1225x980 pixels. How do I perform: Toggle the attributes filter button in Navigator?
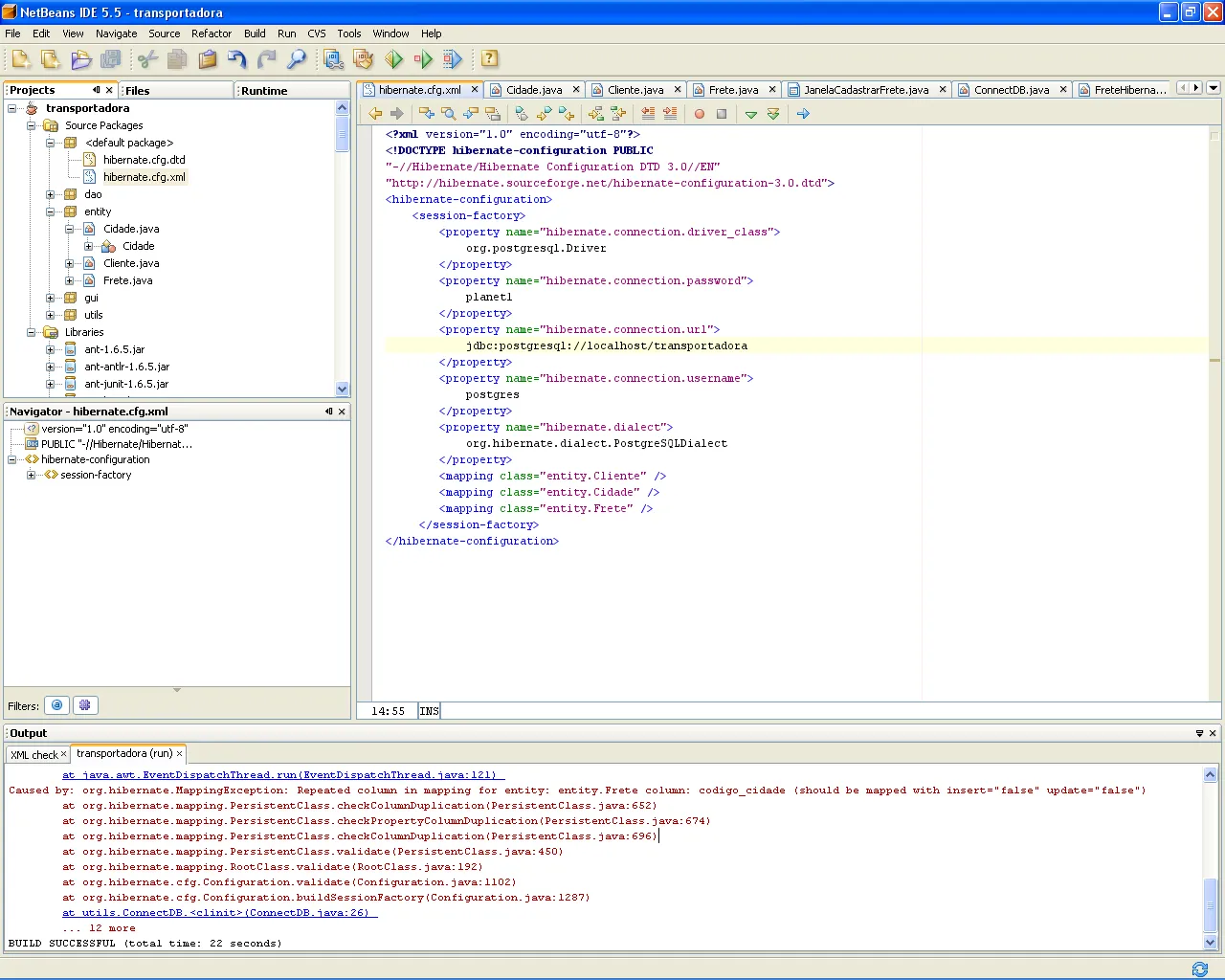pos(57,705)
